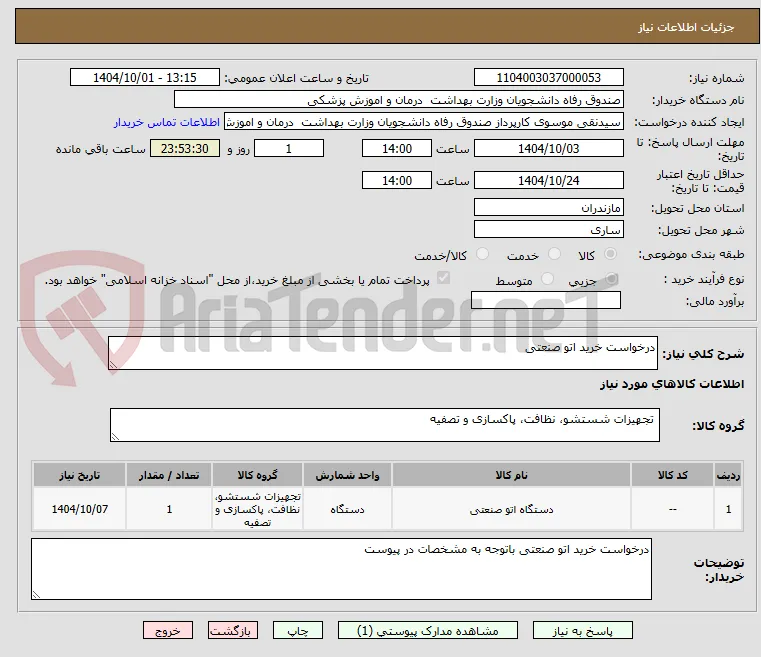The image size is (761, 657).
Task: Click the پاسخ به نیاز button
Action: tap(582, 630)
